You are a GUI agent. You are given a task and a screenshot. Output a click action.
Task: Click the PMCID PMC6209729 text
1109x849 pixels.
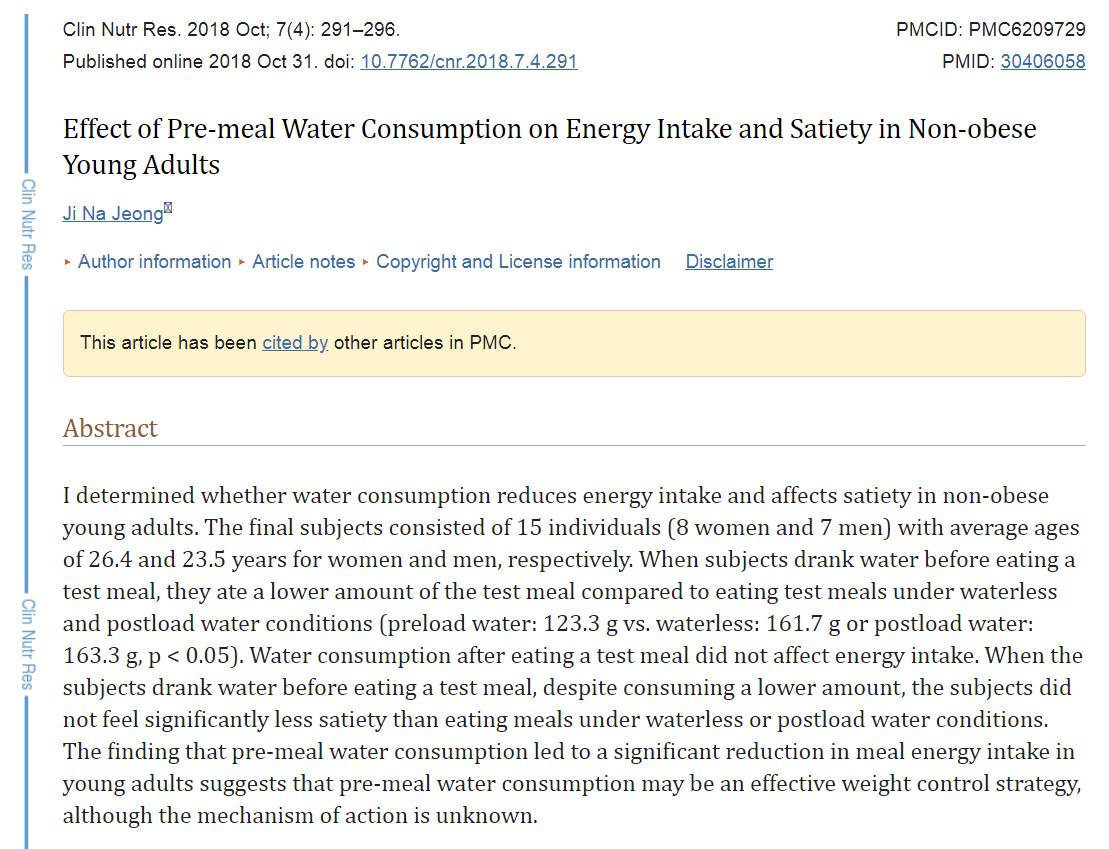[990, 30]
